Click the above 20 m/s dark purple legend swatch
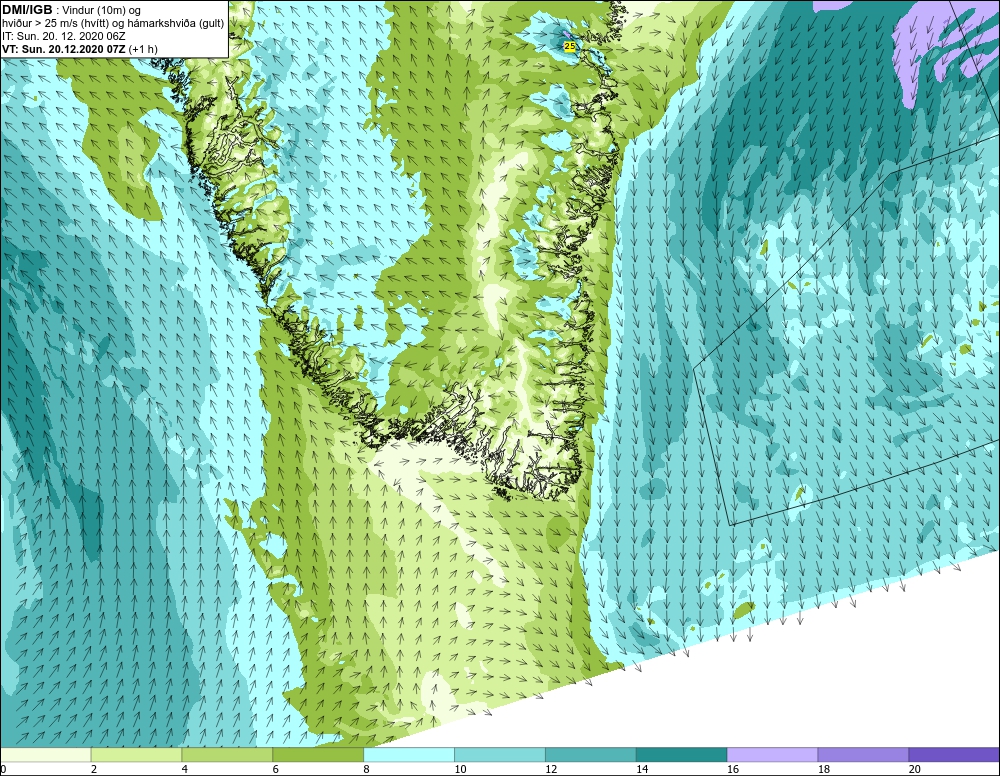 pyautogui.click(x=954, y=755)
